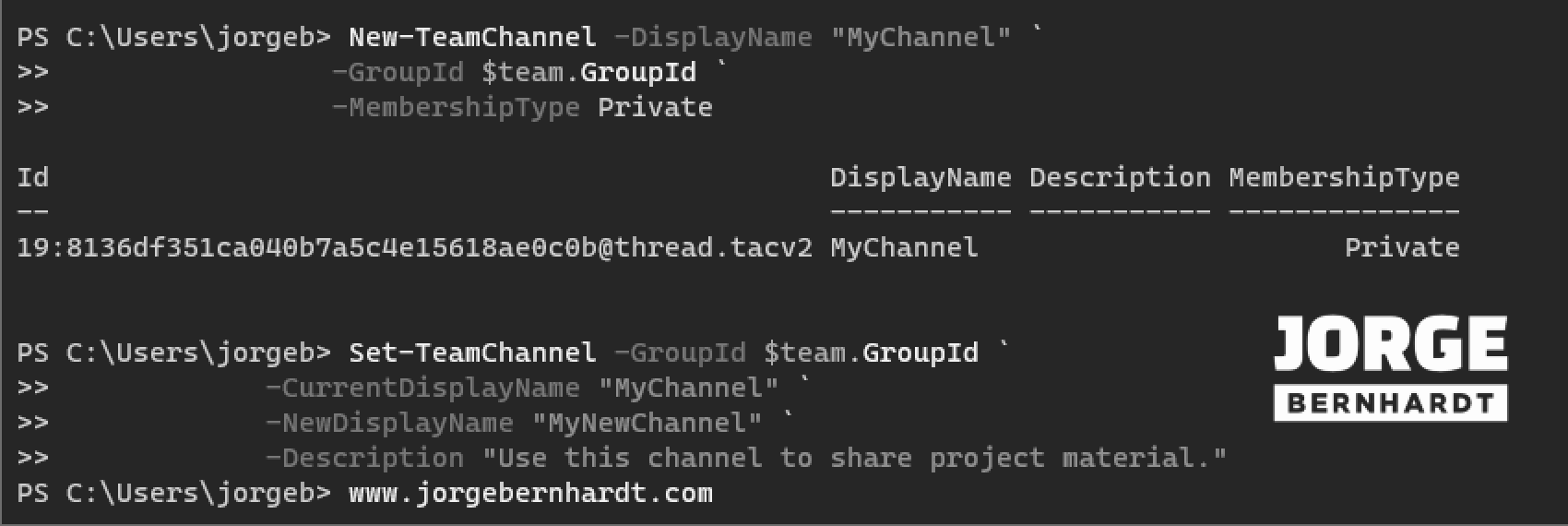
Task: Click the MembershipType column header
Action: [x=1343, y=177]
